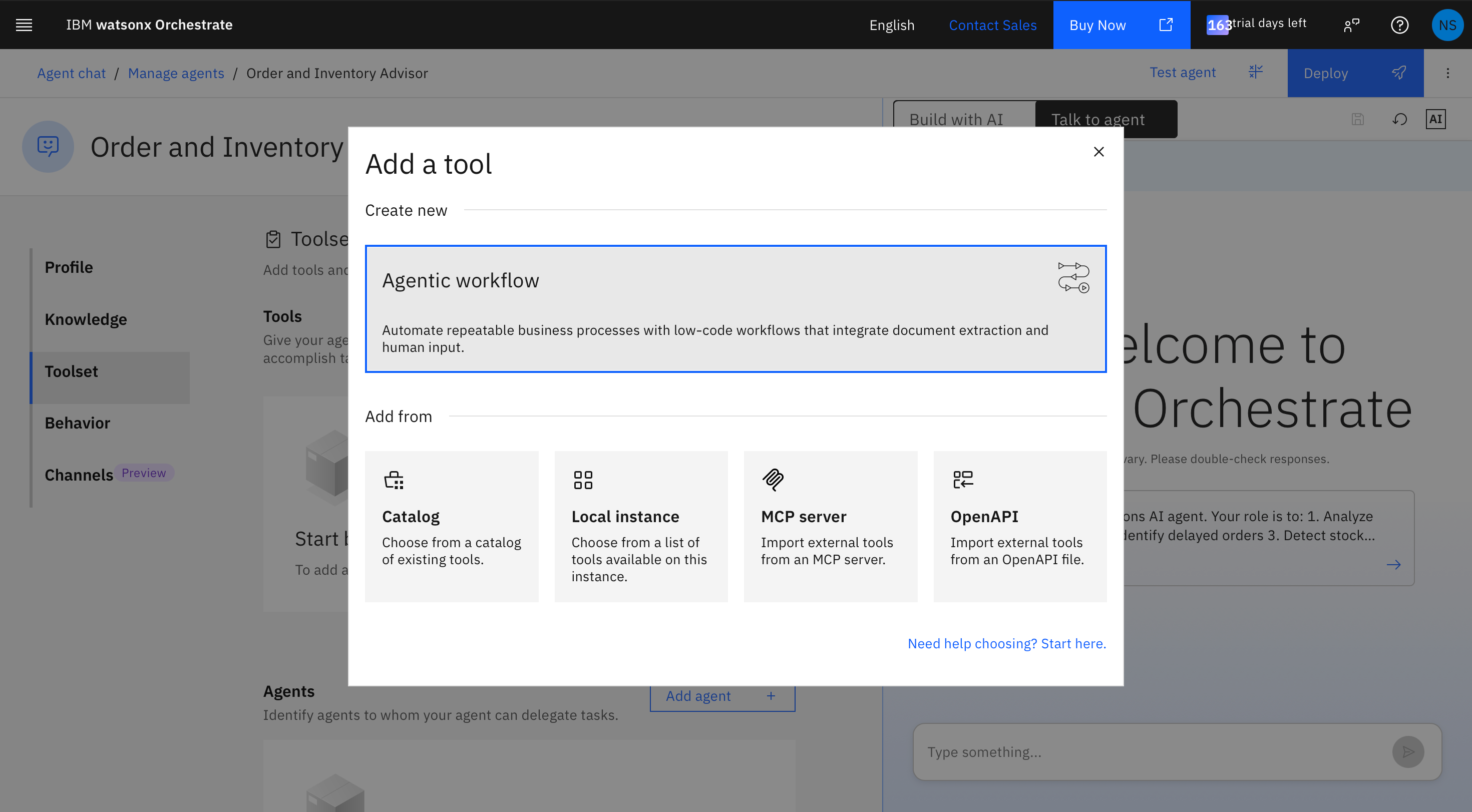This screenshot has height=812, width=1472.
Task: Click the Contact Sales link
Action: [x=992, y=25]
